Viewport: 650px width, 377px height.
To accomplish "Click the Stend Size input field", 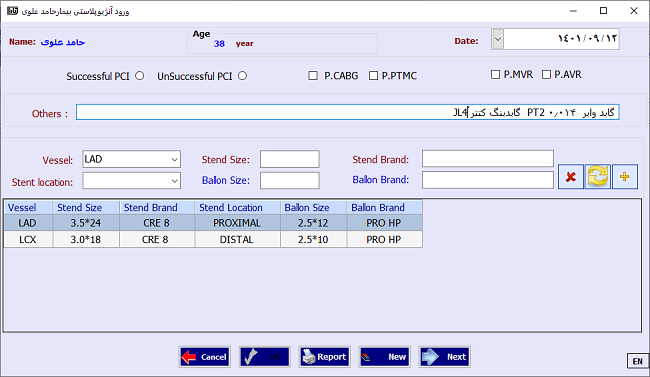I will [290, 159].
